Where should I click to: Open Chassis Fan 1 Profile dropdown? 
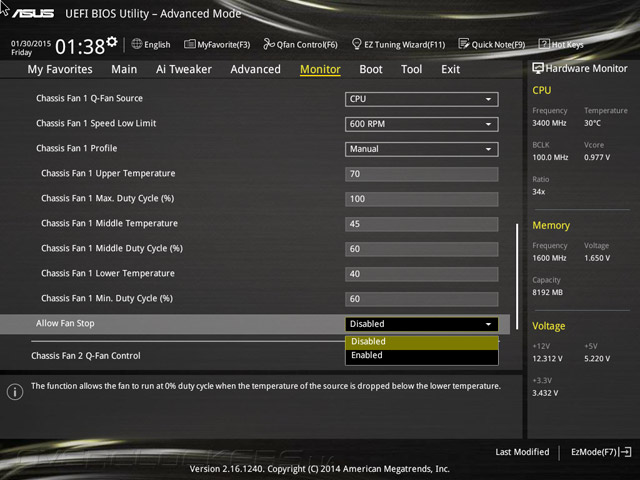[x=422, y=149]
